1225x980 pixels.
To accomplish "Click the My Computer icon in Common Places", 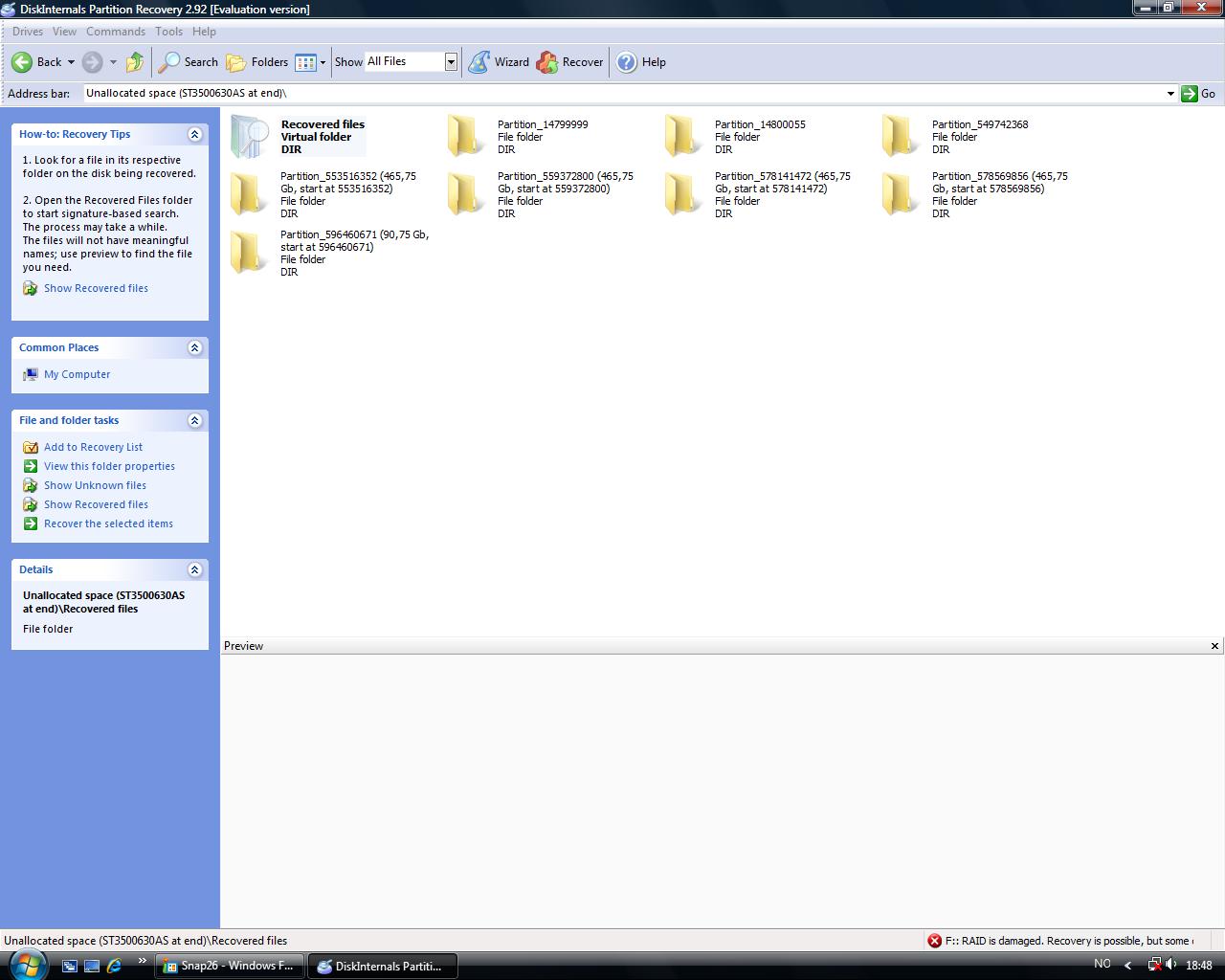I will coord(31,374).
